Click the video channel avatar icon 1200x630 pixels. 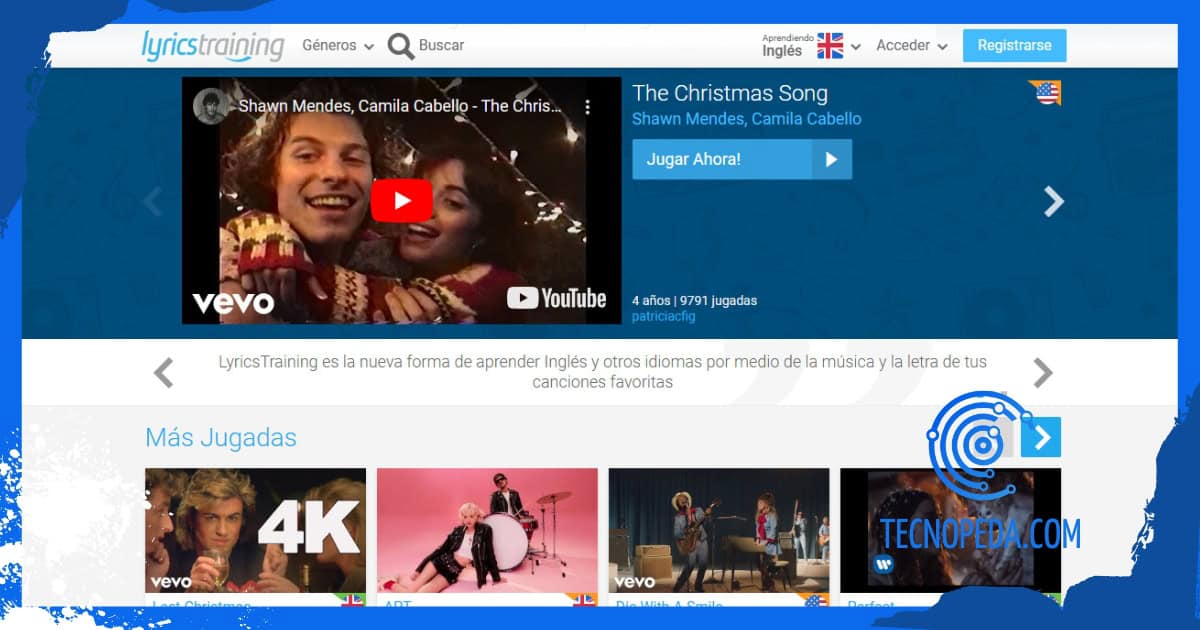[210, 106]
